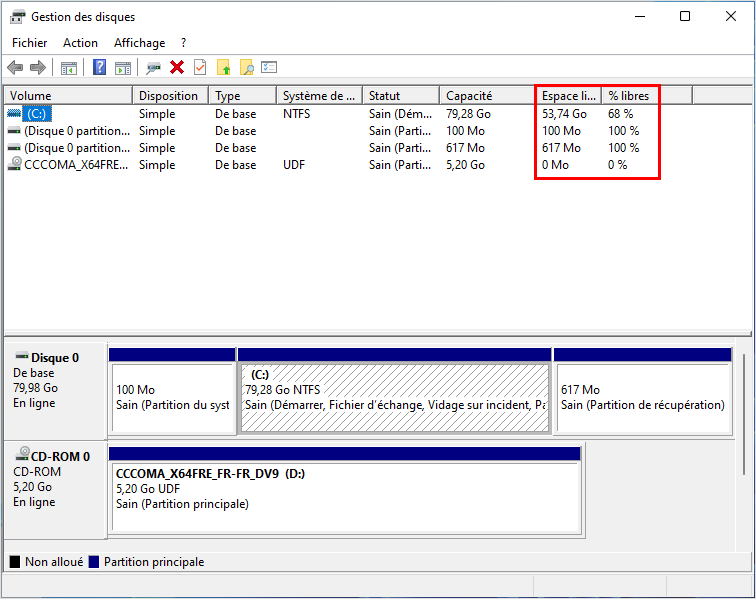
Task: Open the Affichage menu
Action: click(x=139, y=43)
